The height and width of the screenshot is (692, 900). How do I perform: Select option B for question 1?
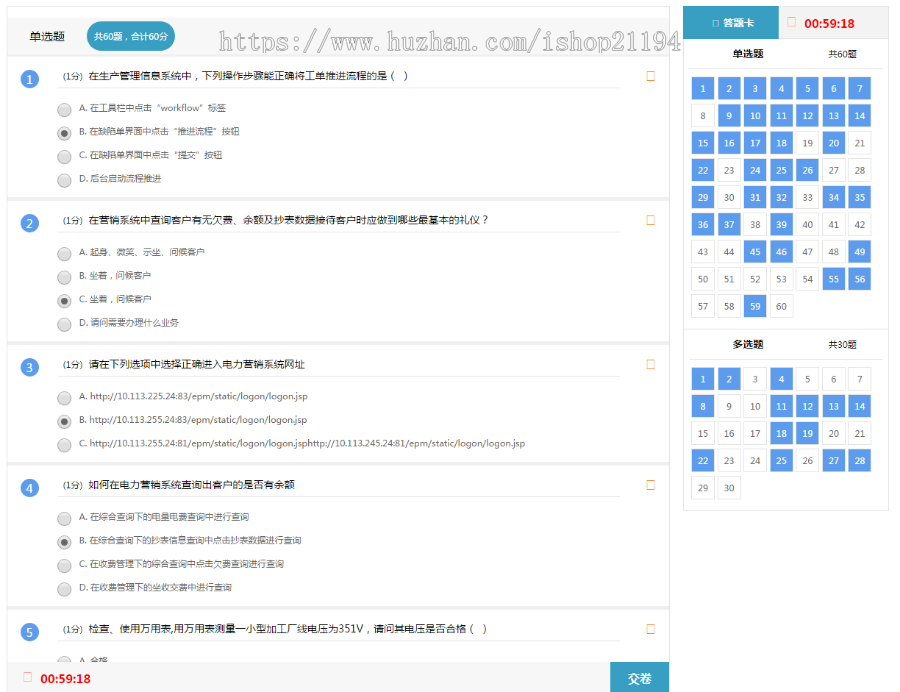[64, 131]
